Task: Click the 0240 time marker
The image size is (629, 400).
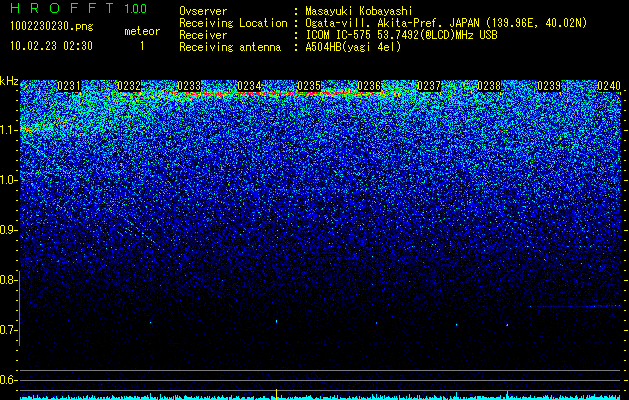Action: tap(609, 86)
